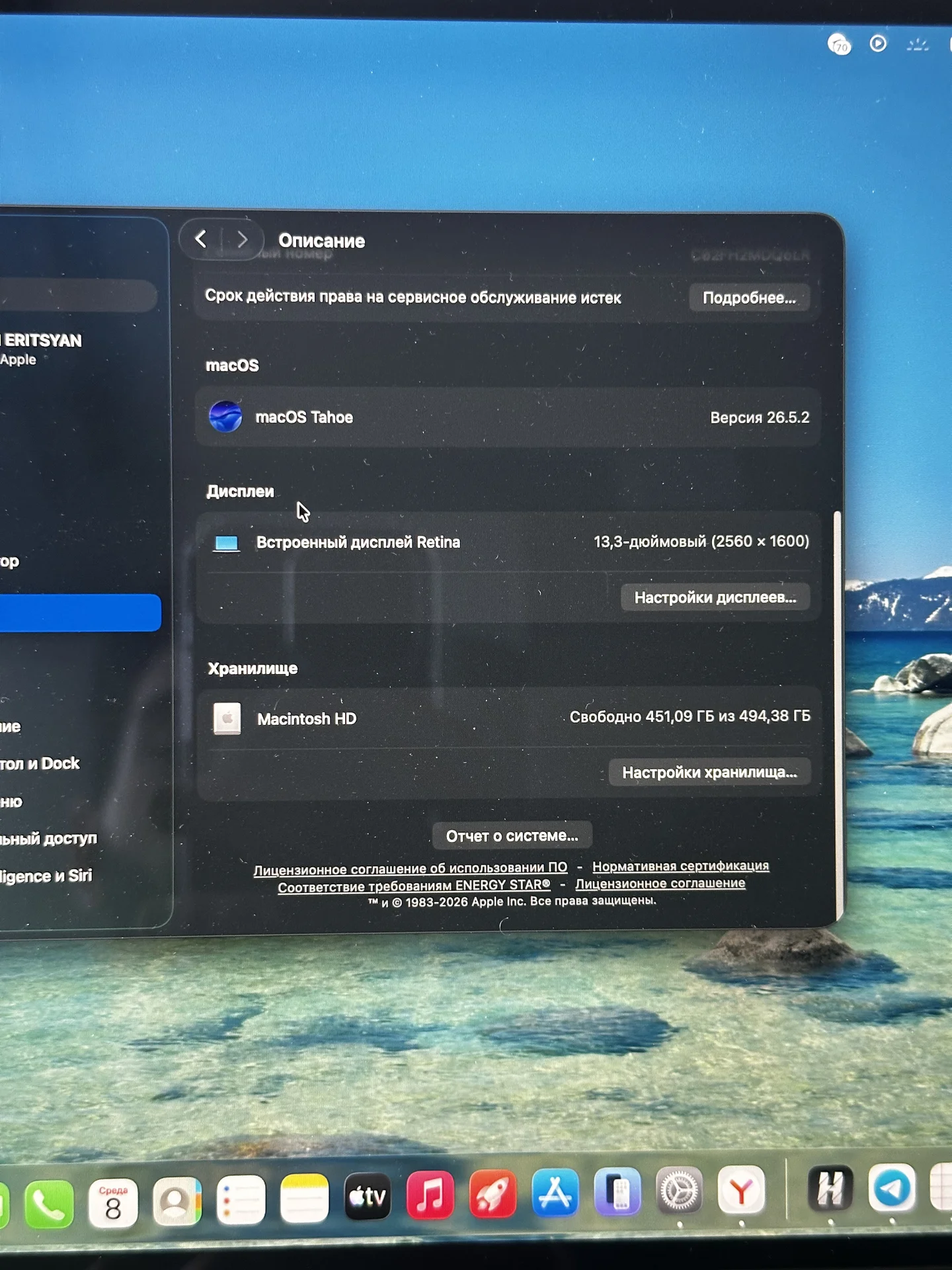Screen dimensions: 952x1270
Task: Click '13,3-дюймовый (2560 × 1600)' value
Action: click(701, 541)
